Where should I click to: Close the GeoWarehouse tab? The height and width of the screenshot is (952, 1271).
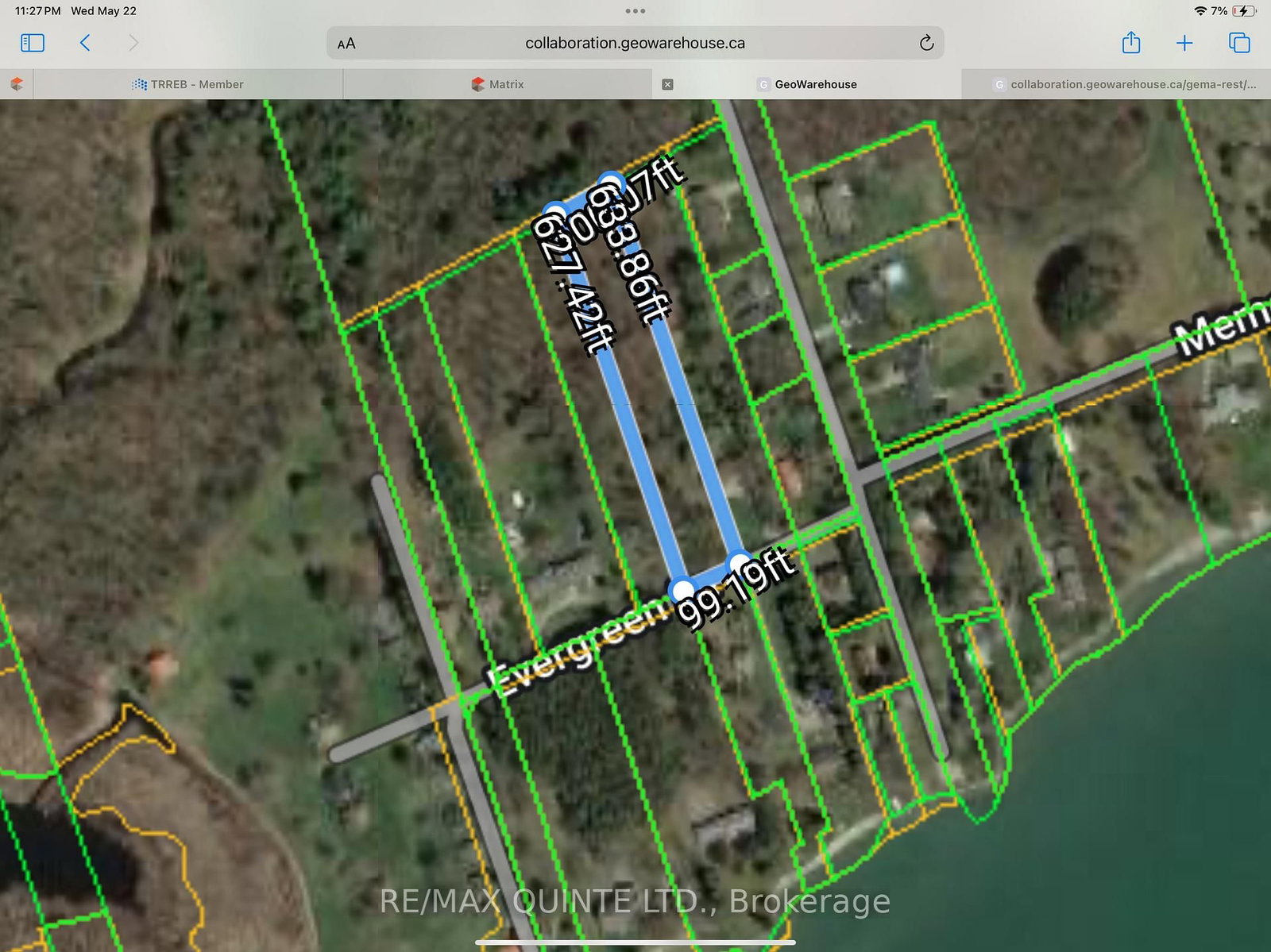tap(668, 84)
